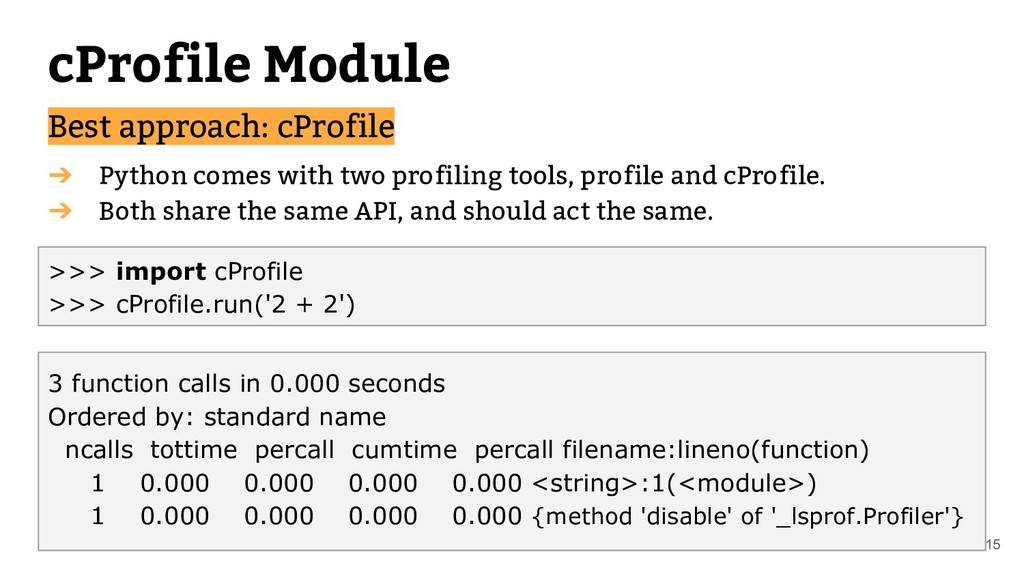The width and height of the screenshot is (1024, 576).
Task: Click the cProfile.run('2 + 2') code line
Action: [x=235, y=304]
